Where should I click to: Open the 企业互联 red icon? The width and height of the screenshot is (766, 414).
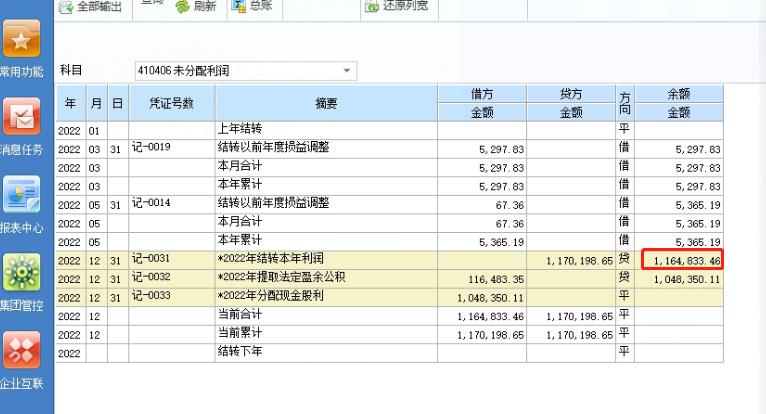point(22,350)
